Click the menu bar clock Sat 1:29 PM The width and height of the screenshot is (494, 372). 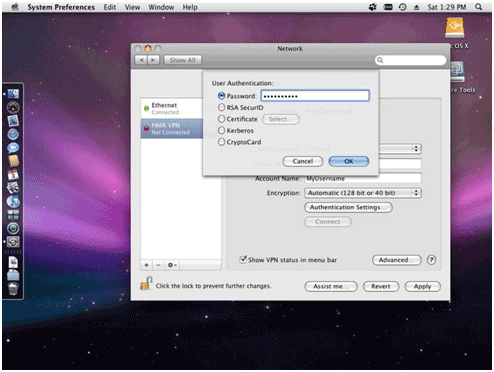(x=447, y=7)
